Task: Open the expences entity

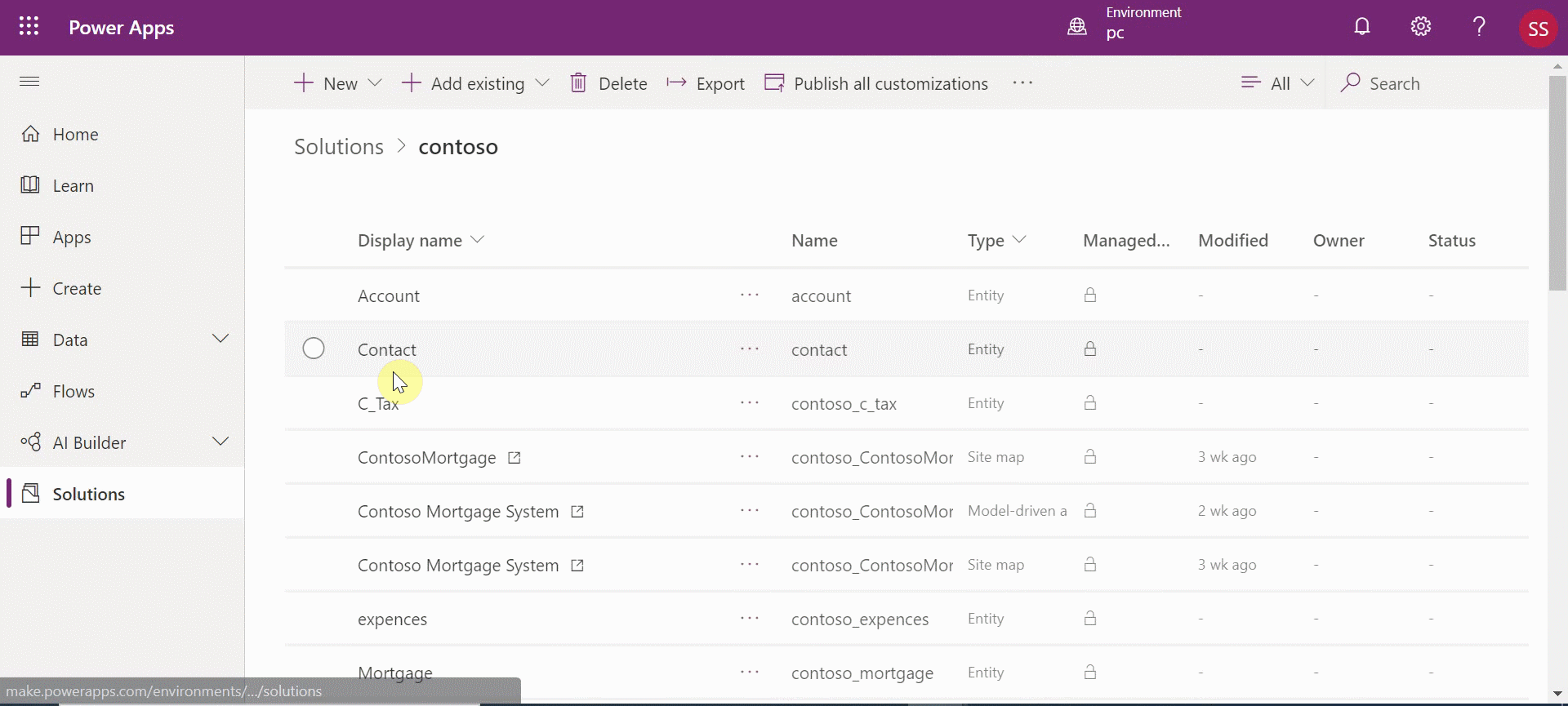Action: [x=392, y=619]
